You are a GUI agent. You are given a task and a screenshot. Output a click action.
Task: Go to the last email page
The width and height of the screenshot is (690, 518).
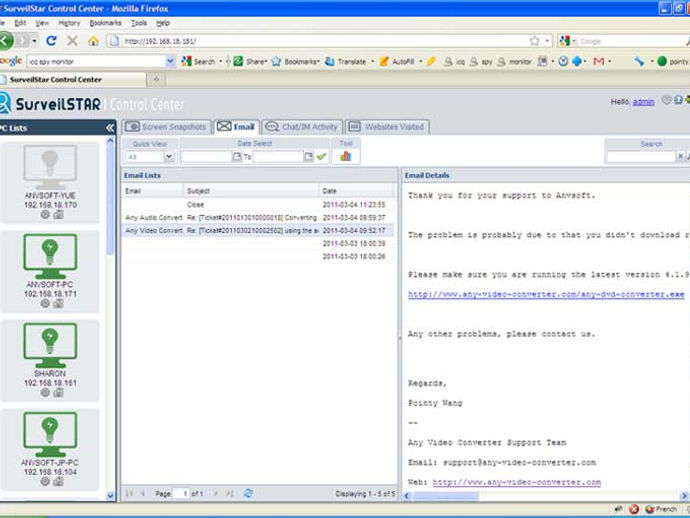[x=230, y=493]
